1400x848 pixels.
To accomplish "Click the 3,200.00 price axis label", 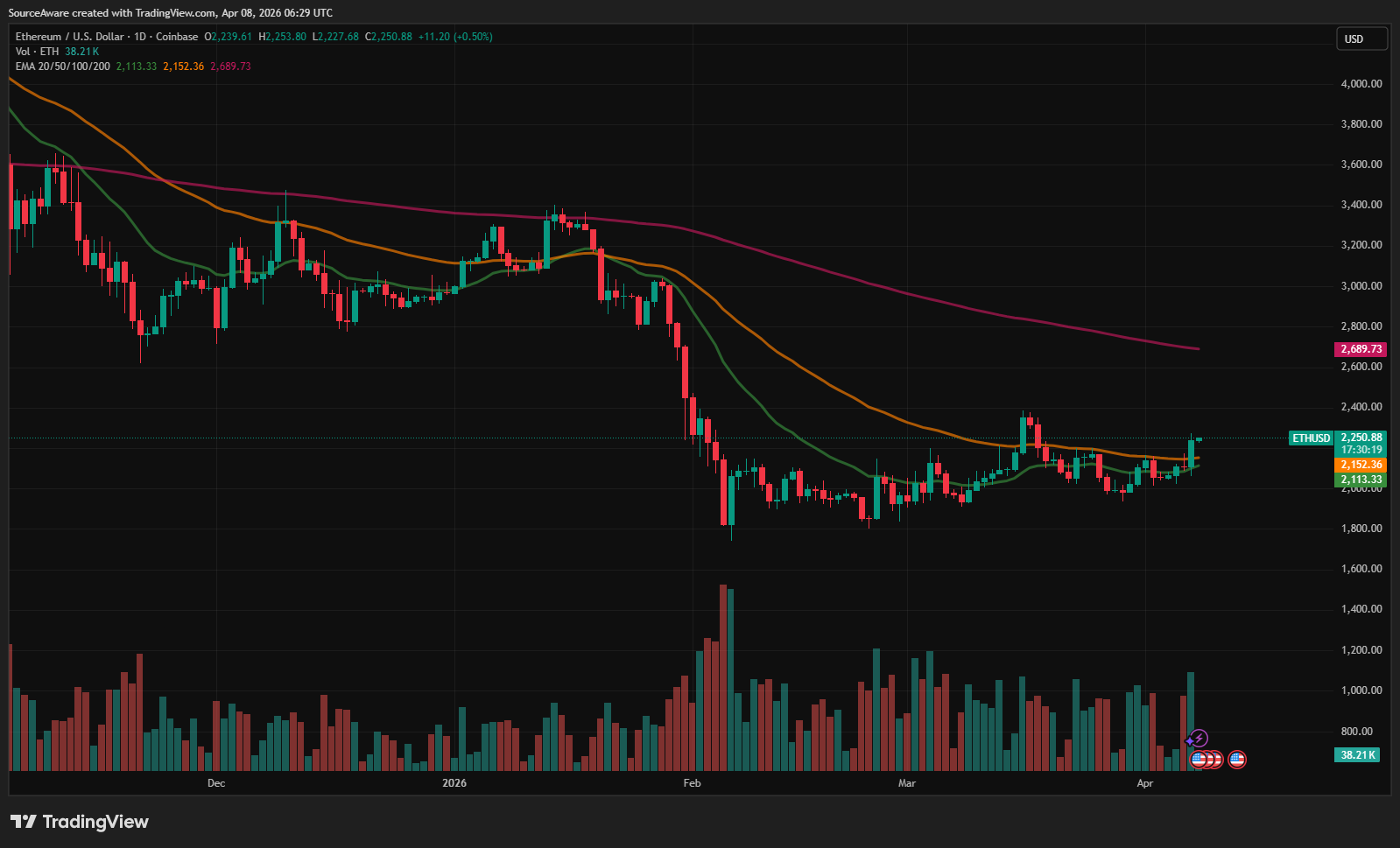I will 1361,245.
